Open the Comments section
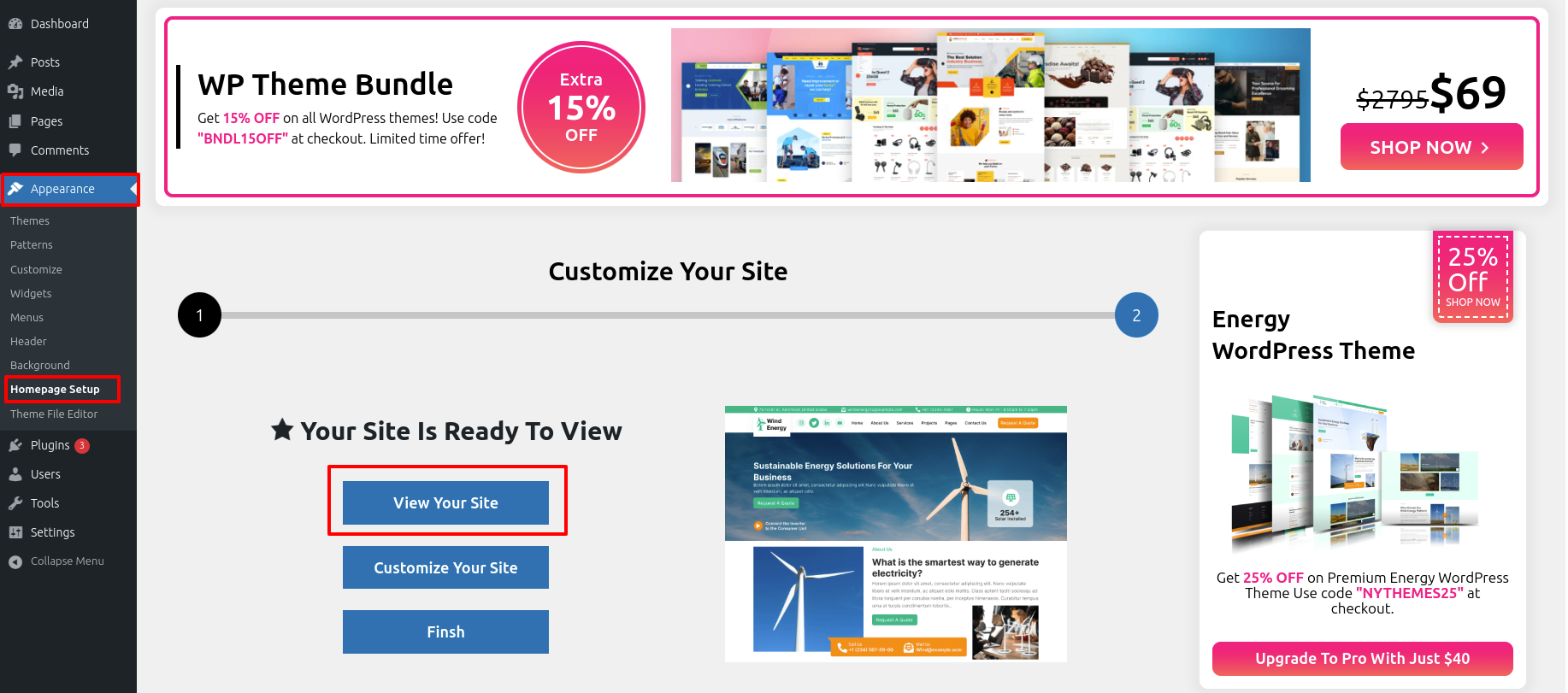 [68, 150]
